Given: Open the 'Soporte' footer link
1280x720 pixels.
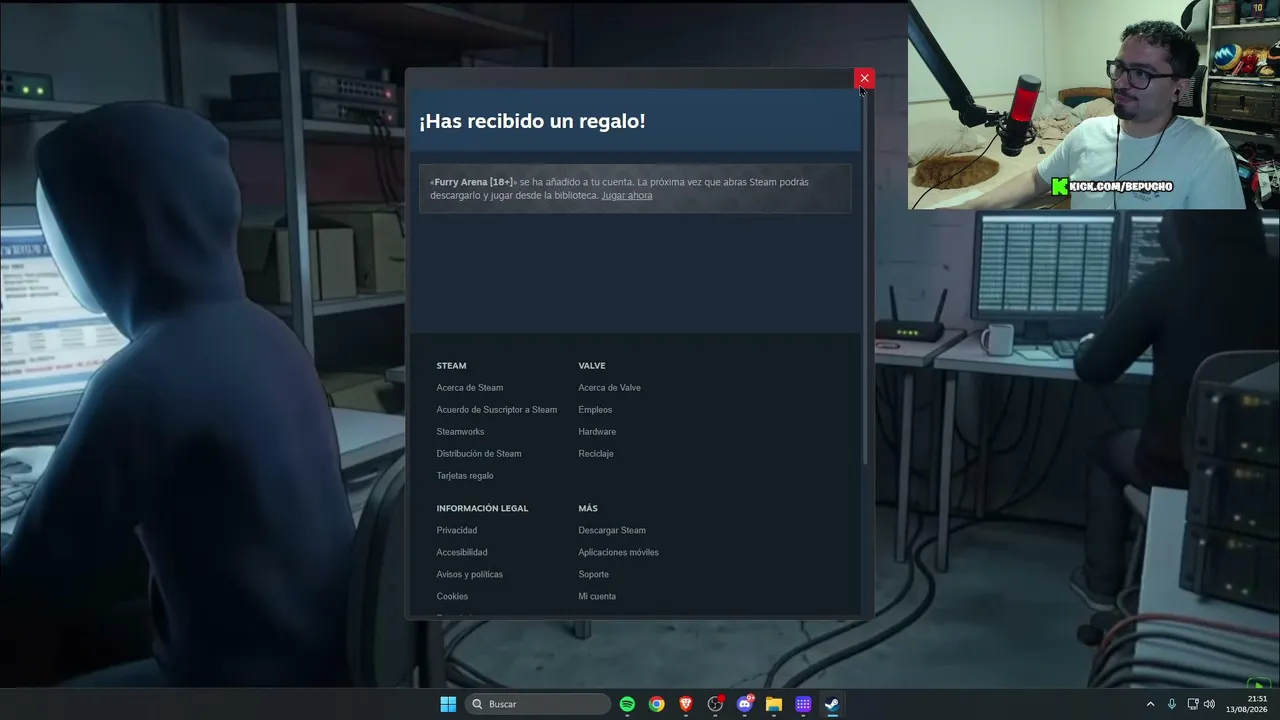Looking at the screenshot, I should coord(594,575).
